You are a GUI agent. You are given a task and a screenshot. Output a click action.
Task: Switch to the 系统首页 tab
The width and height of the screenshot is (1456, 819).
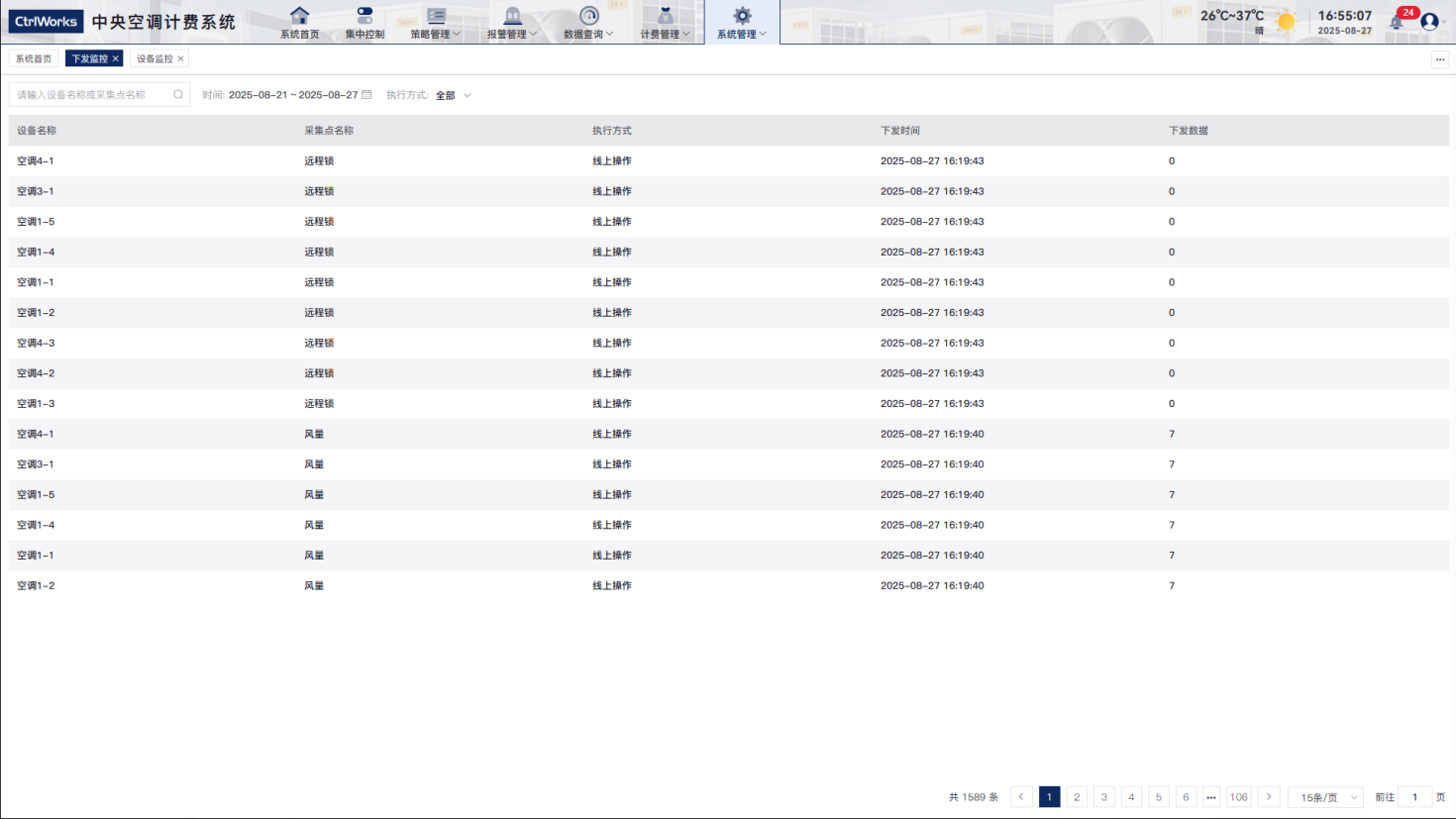pos(34,59)
